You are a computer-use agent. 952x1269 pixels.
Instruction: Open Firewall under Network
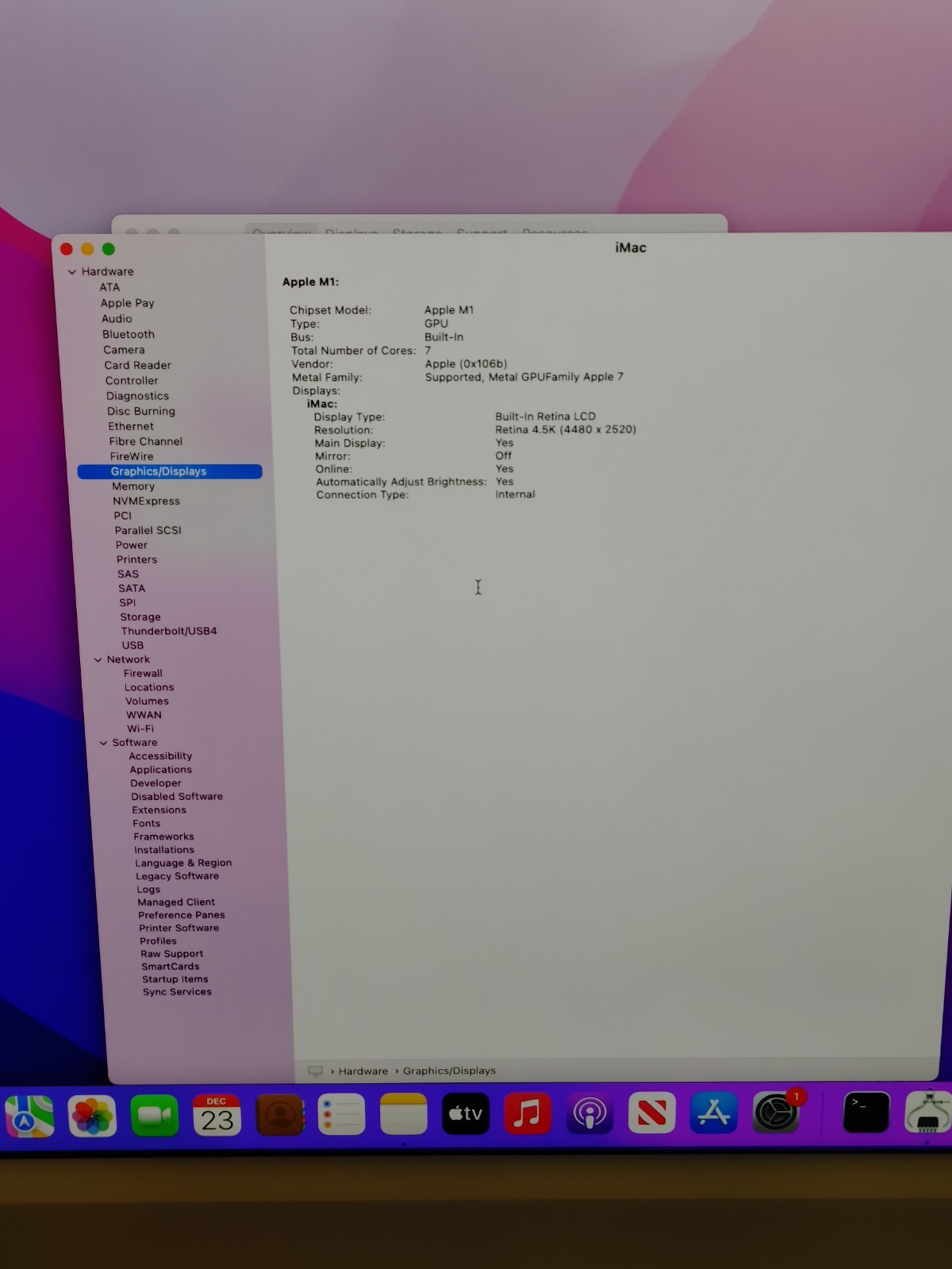(143, 673)
